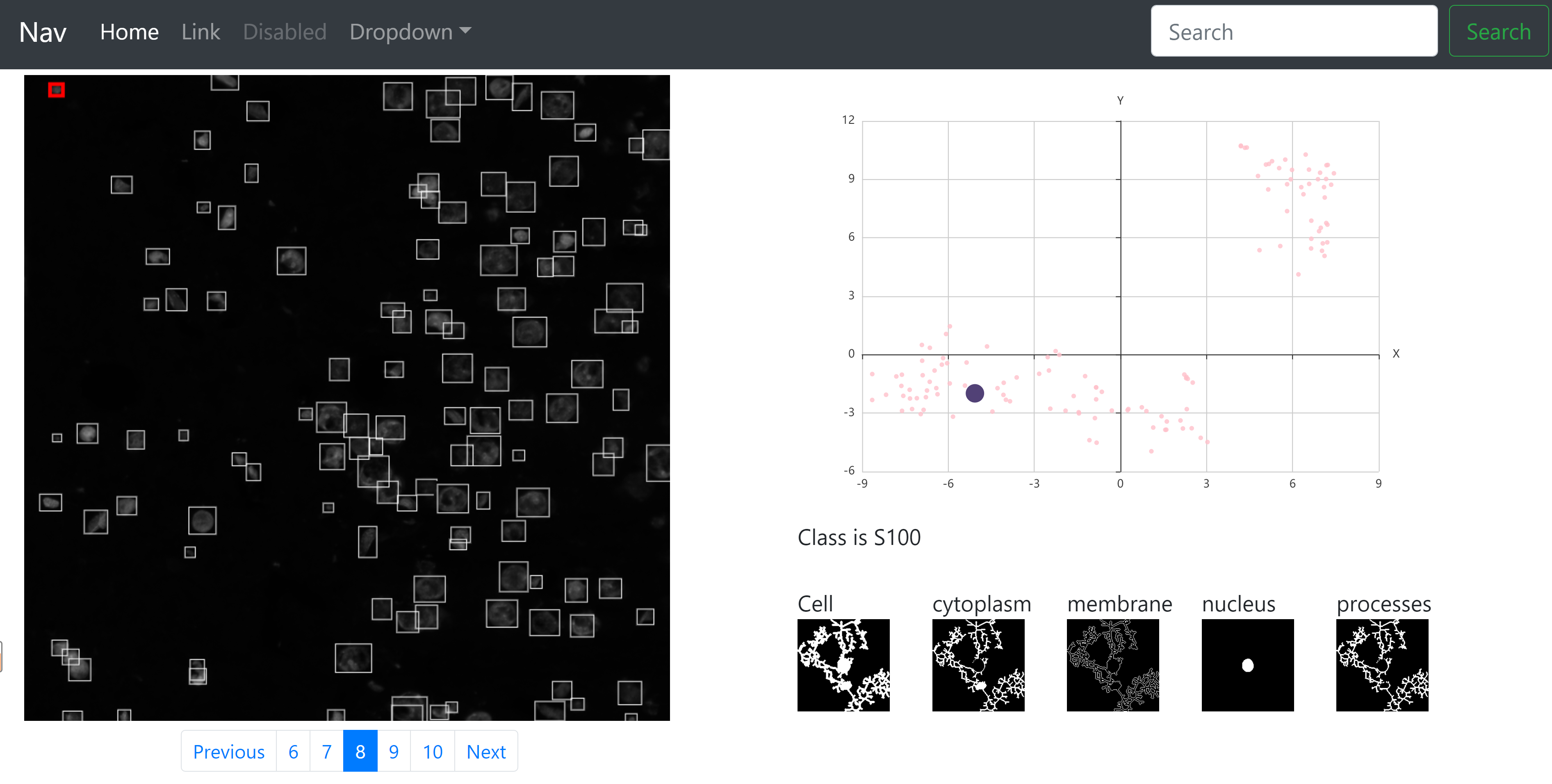This screenshot has height=784, width=1552.
Task: Select the red highlighted cell box
Action: point(57,90)
